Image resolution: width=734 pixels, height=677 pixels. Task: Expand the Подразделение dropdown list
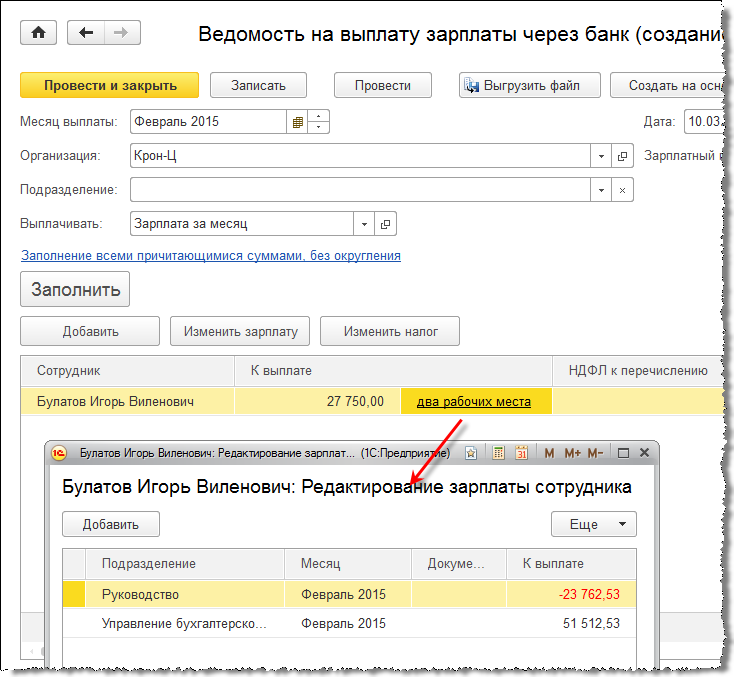(601, 190)
